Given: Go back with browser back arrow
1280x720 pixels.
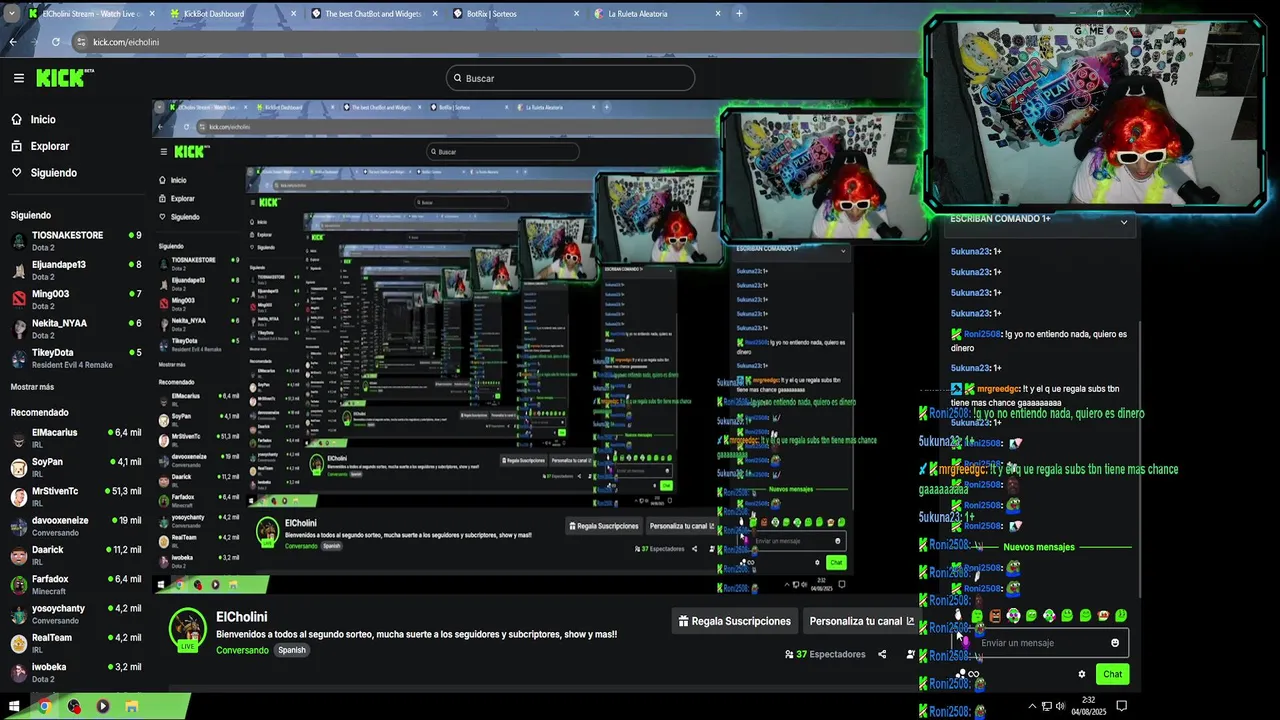Looking at the screenshot, I should point(13,42).
